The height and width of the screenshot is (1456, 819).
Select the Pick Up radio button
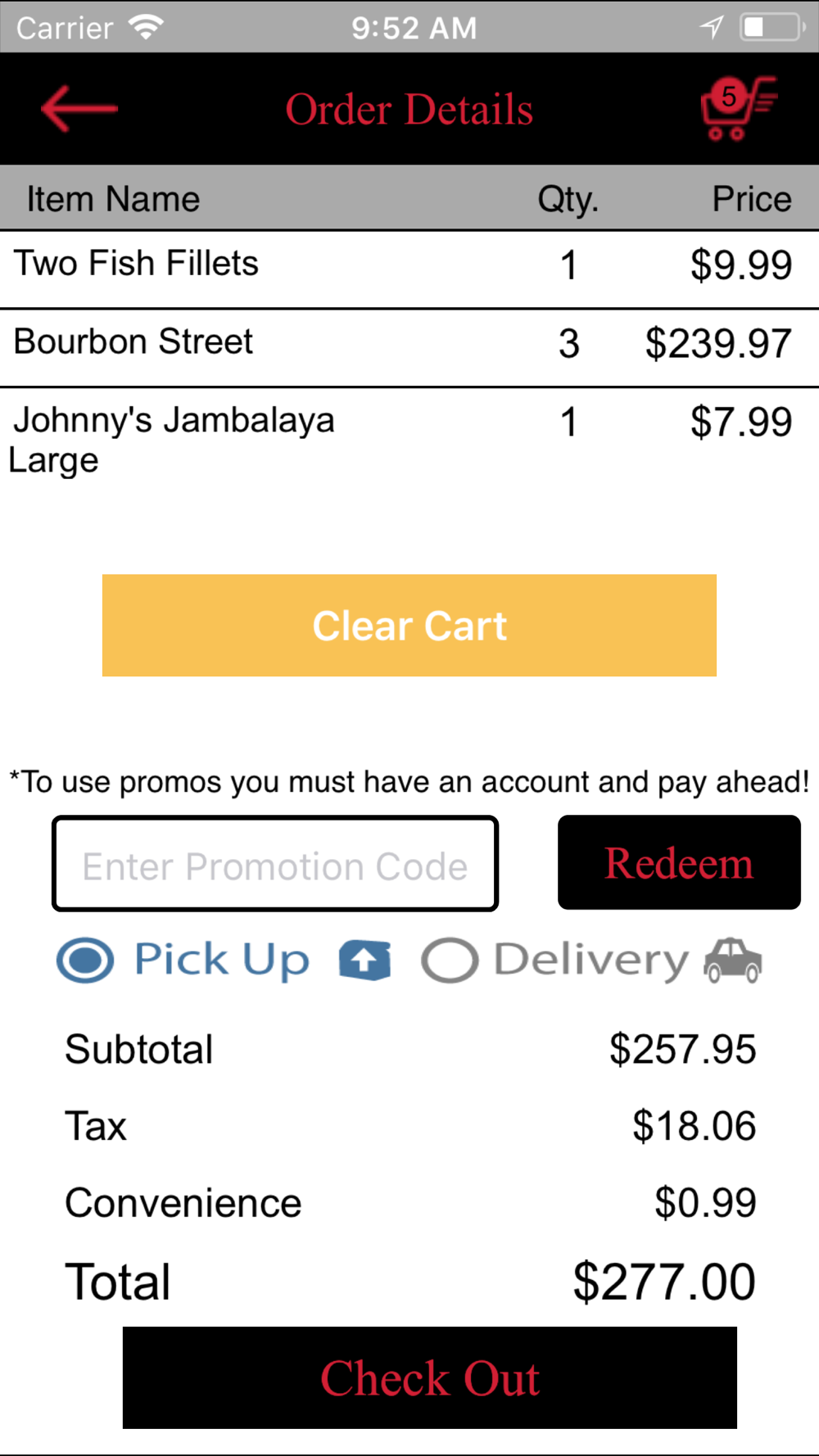tap(85, 960)
